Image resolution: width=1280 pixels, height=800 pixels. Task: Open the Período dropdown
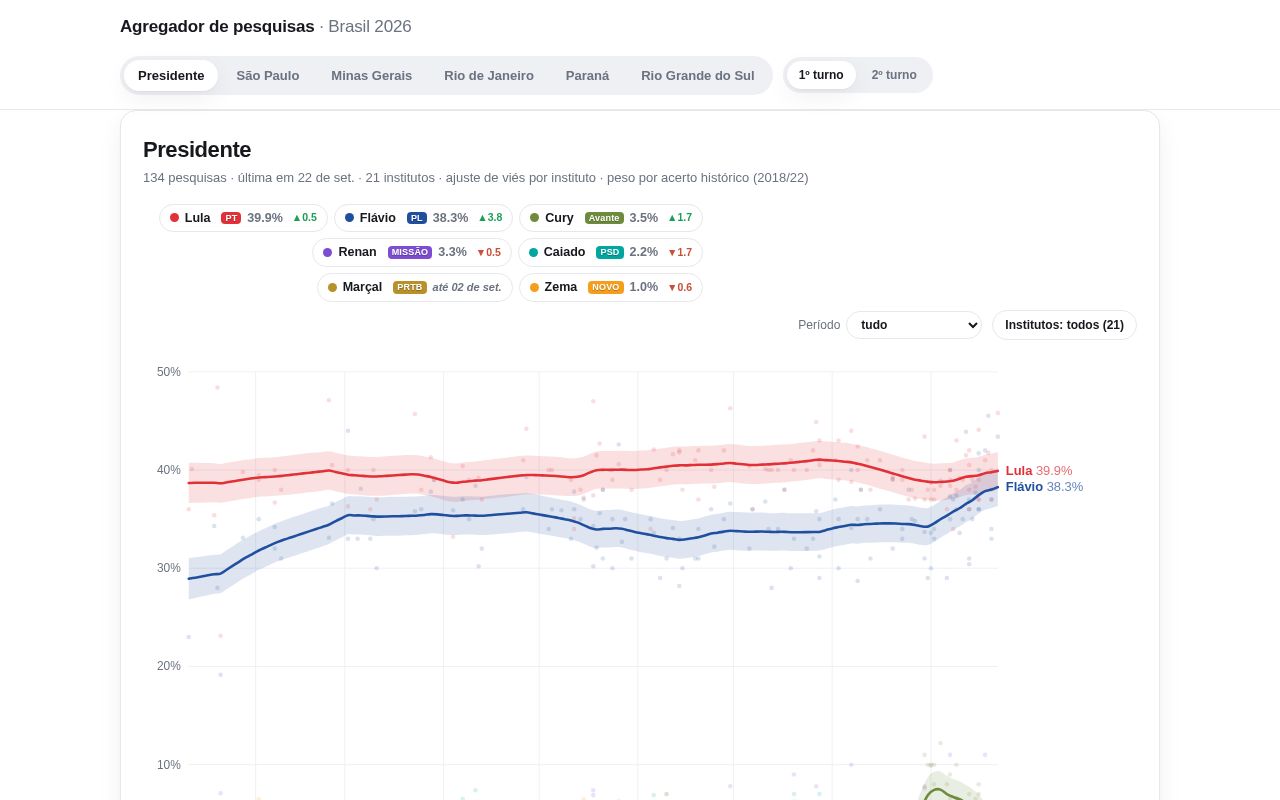(914, 325)
